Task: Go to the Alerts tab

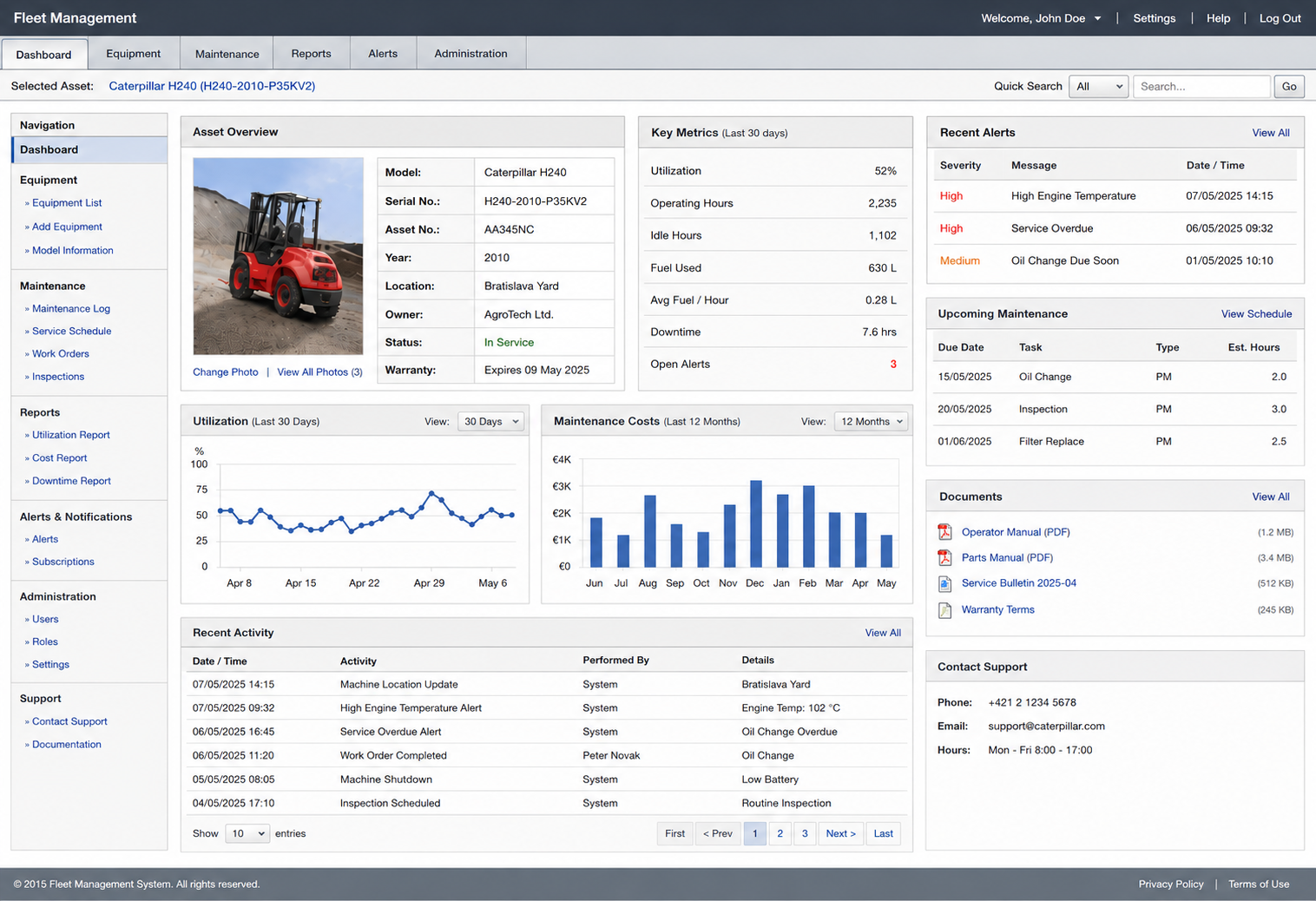Action: (x=383, y=53)
